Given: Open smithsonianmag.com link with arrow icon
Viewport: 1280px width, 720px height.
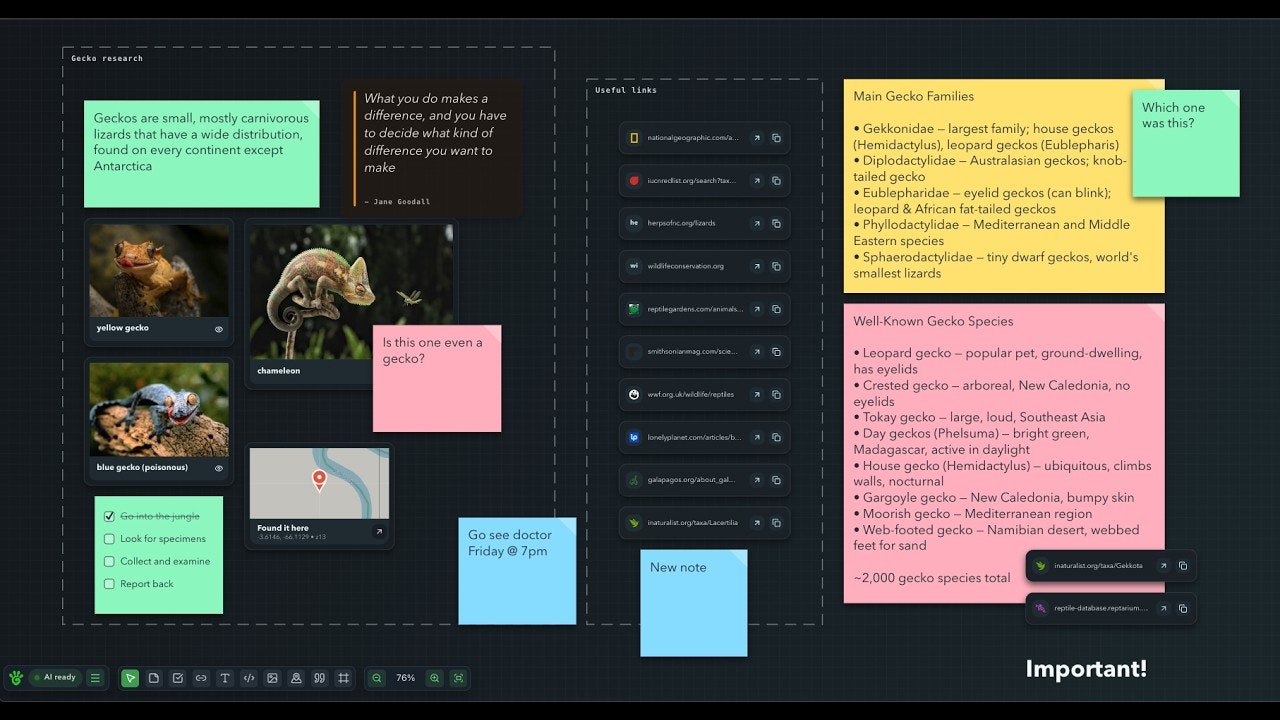Looking at the screenshot, I should point(757,352).
